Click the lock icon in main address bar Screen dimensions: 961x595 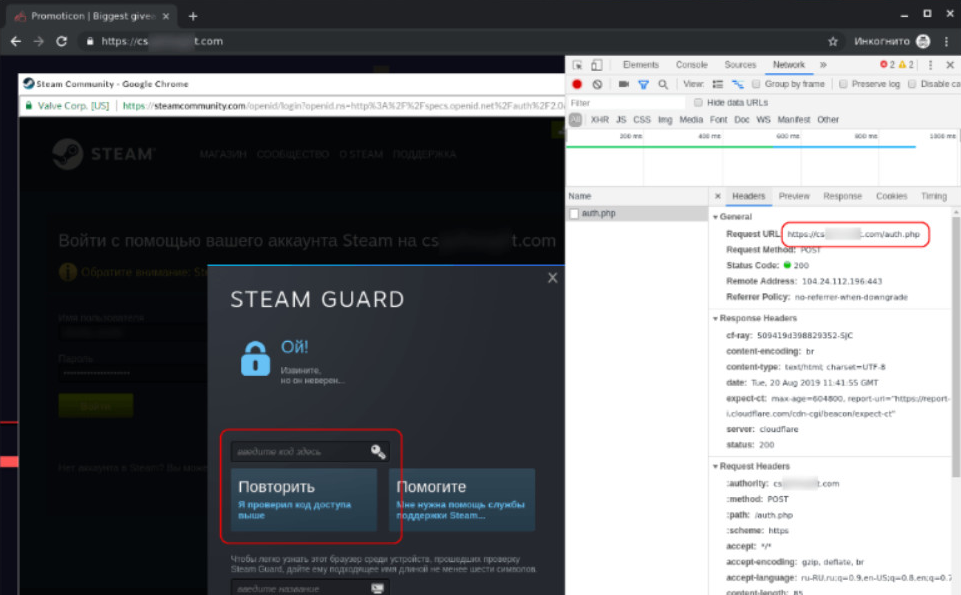click(x=90, y=41)
